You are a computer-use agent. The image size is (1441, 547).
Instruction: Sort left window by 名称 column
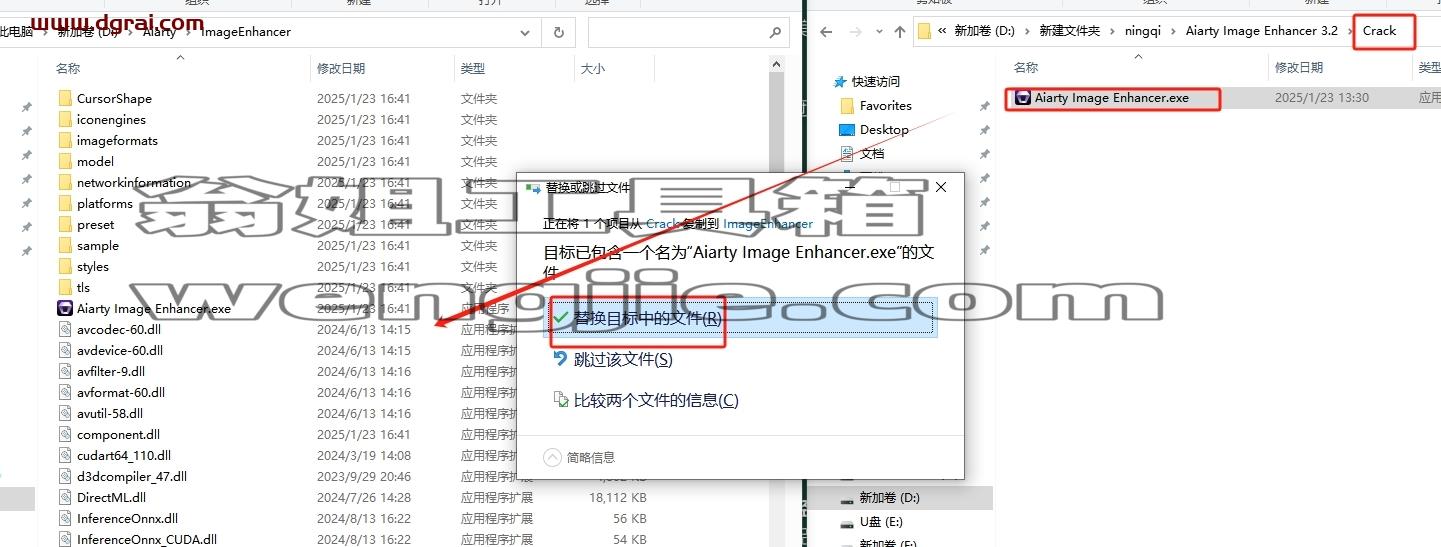[x=68, y=68]
